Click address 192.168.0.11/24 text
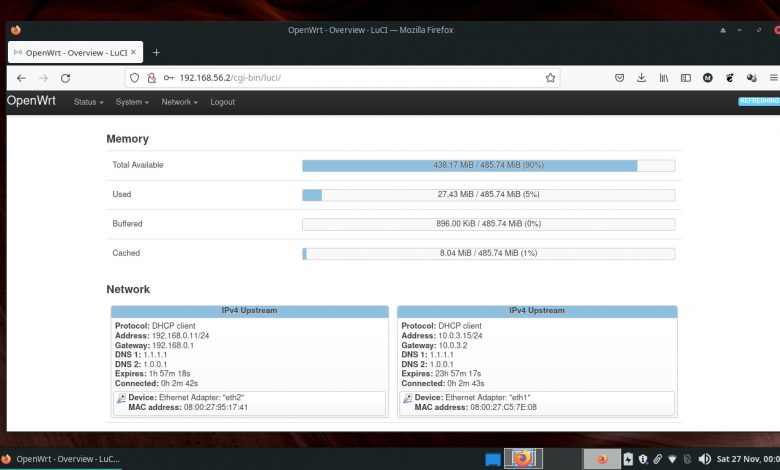Screen dimensions: 780x470 [180, 336]
